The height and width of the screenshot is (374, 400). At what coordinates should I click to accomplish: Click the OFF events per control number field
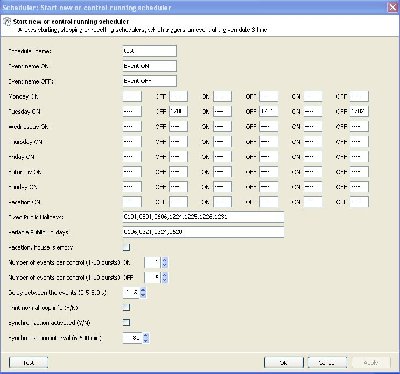tap(153, 277)
